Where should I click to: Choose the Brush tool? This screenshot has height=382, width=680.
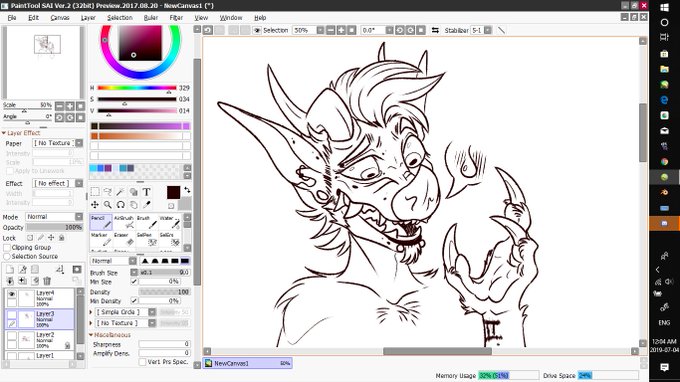[147, 222]
